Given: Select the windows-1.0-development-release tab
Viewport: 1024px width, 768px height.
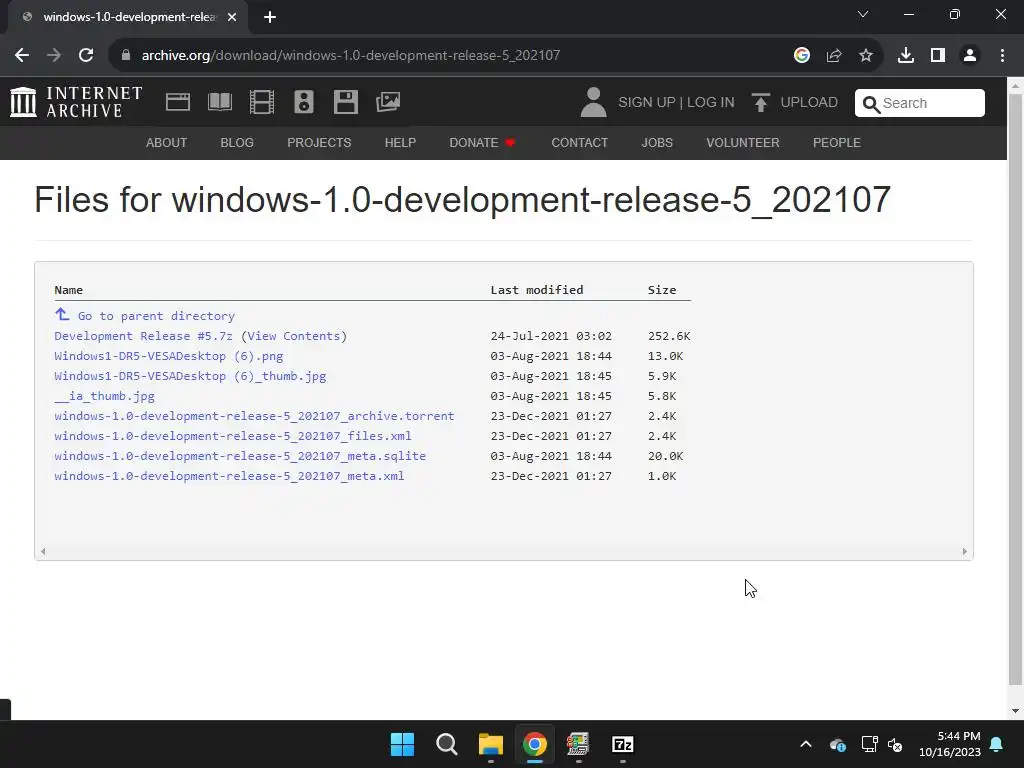Looking at the screenshot, I should (x=128, y=17).
